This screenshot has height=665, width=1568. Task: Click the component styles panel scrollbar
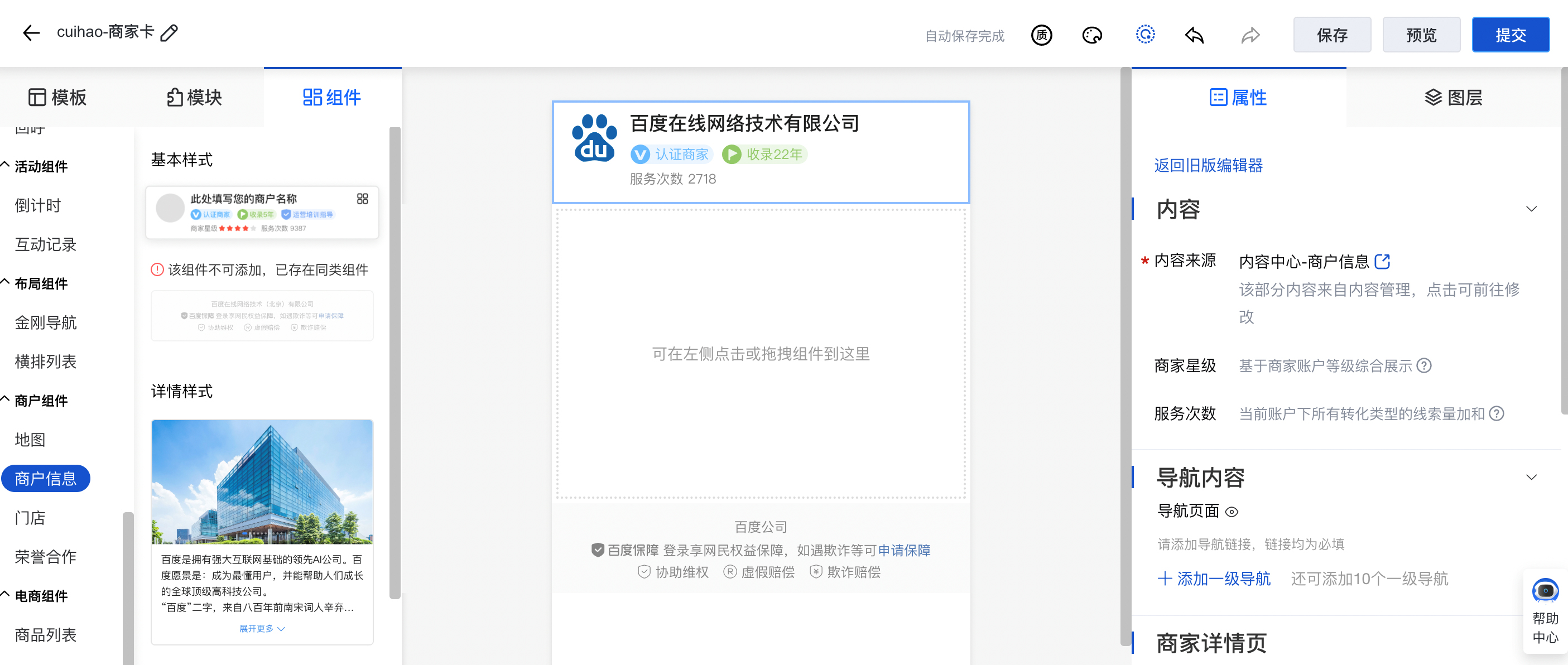click(x=395, y=363)
